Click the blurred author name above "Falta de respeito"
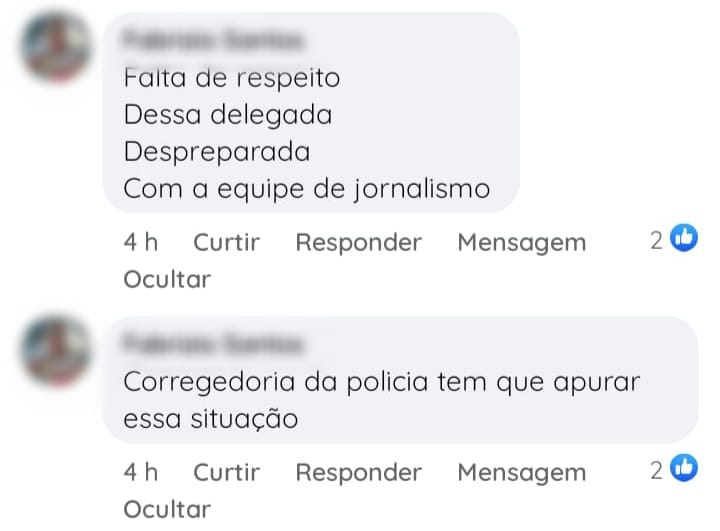The width and height of the screenshot is (720, 531). (x=212, y=41)
